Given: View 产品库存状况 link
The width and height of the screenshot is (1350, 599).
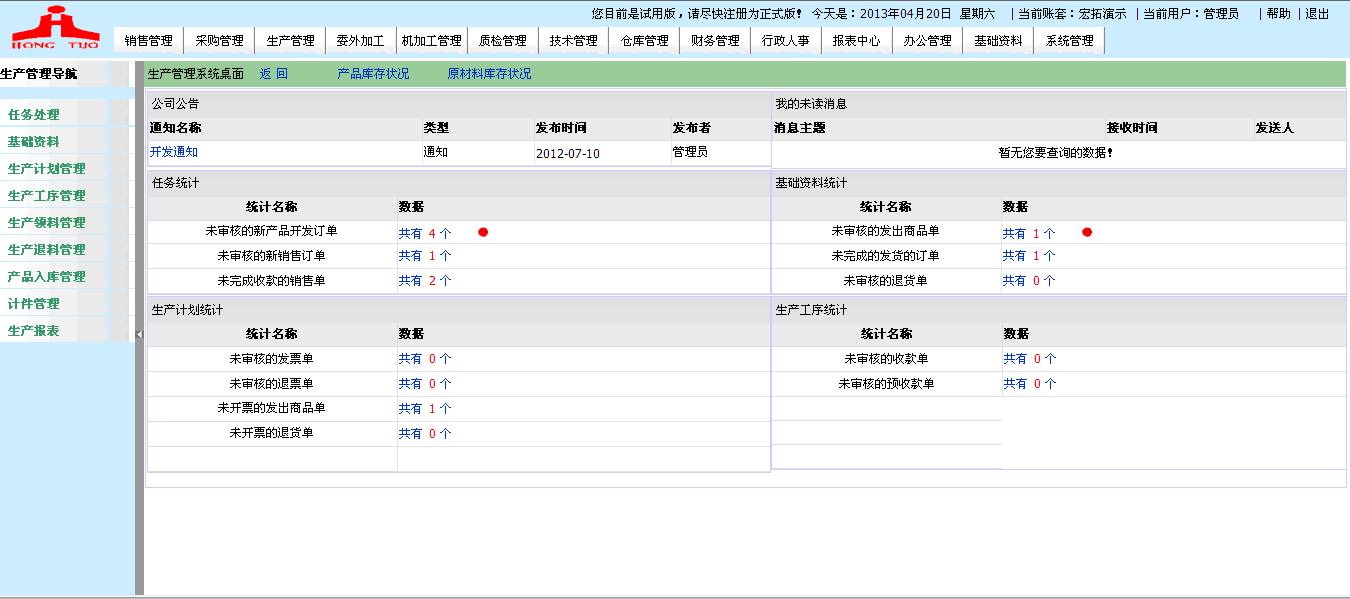Looking at the screenshot, I should pyautogui.click(x=373, y=74).
